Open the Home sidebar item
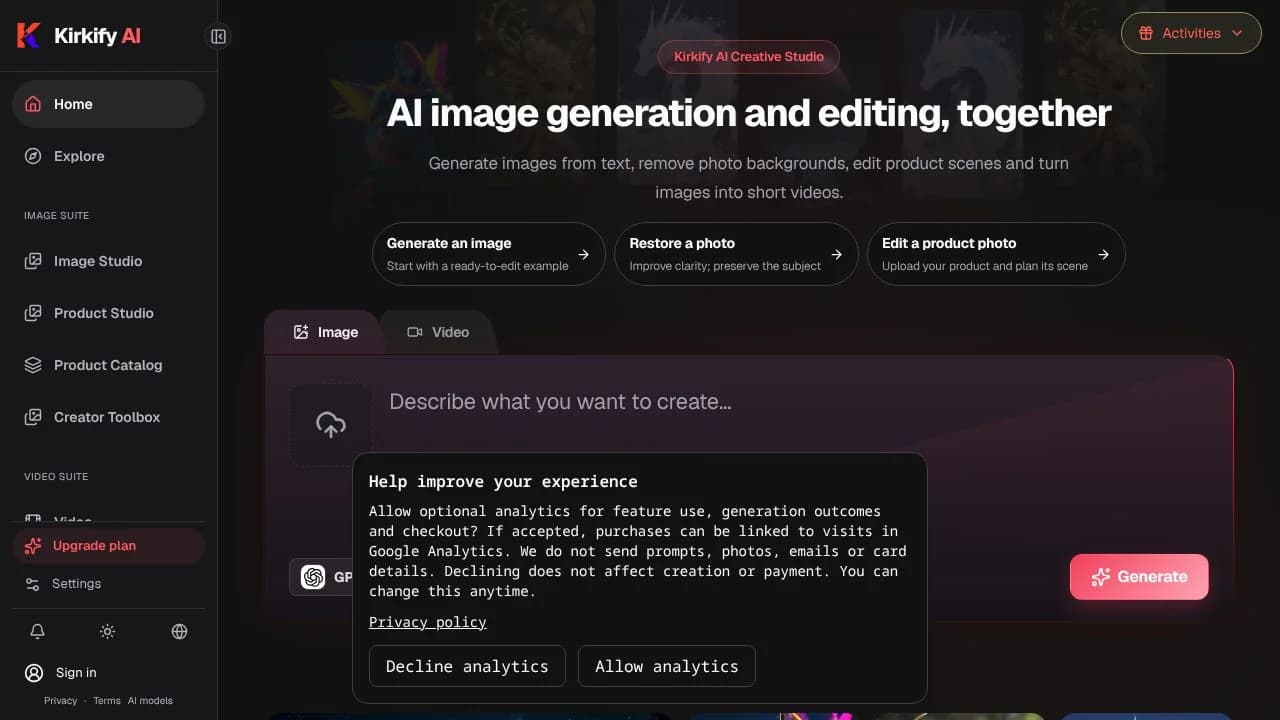Screen dimensions: 1280x720 point(108,104)
